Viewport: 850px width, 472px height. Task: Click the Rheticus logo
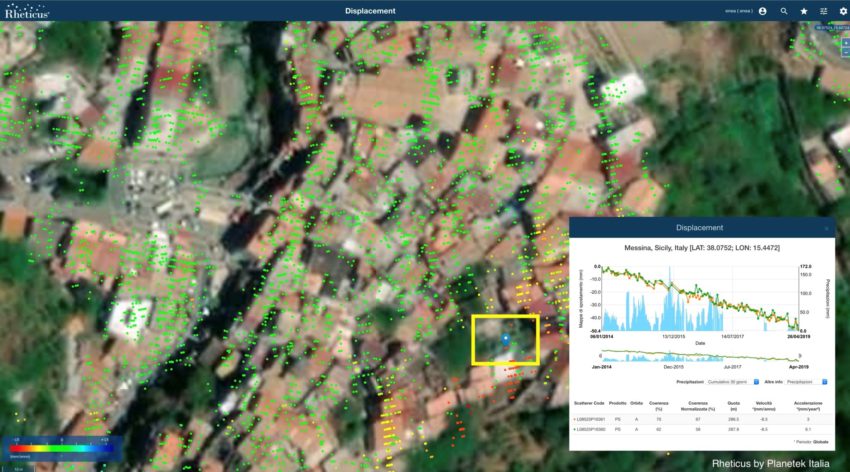click(x=26, y=11)
